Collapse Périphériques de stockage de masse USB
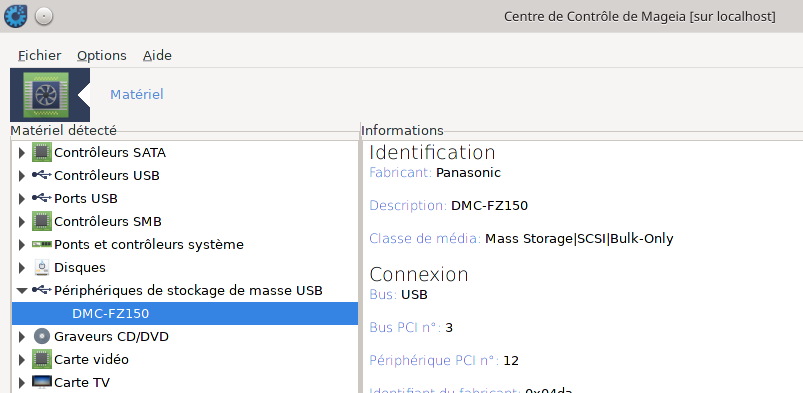 (x=22, y=291)
